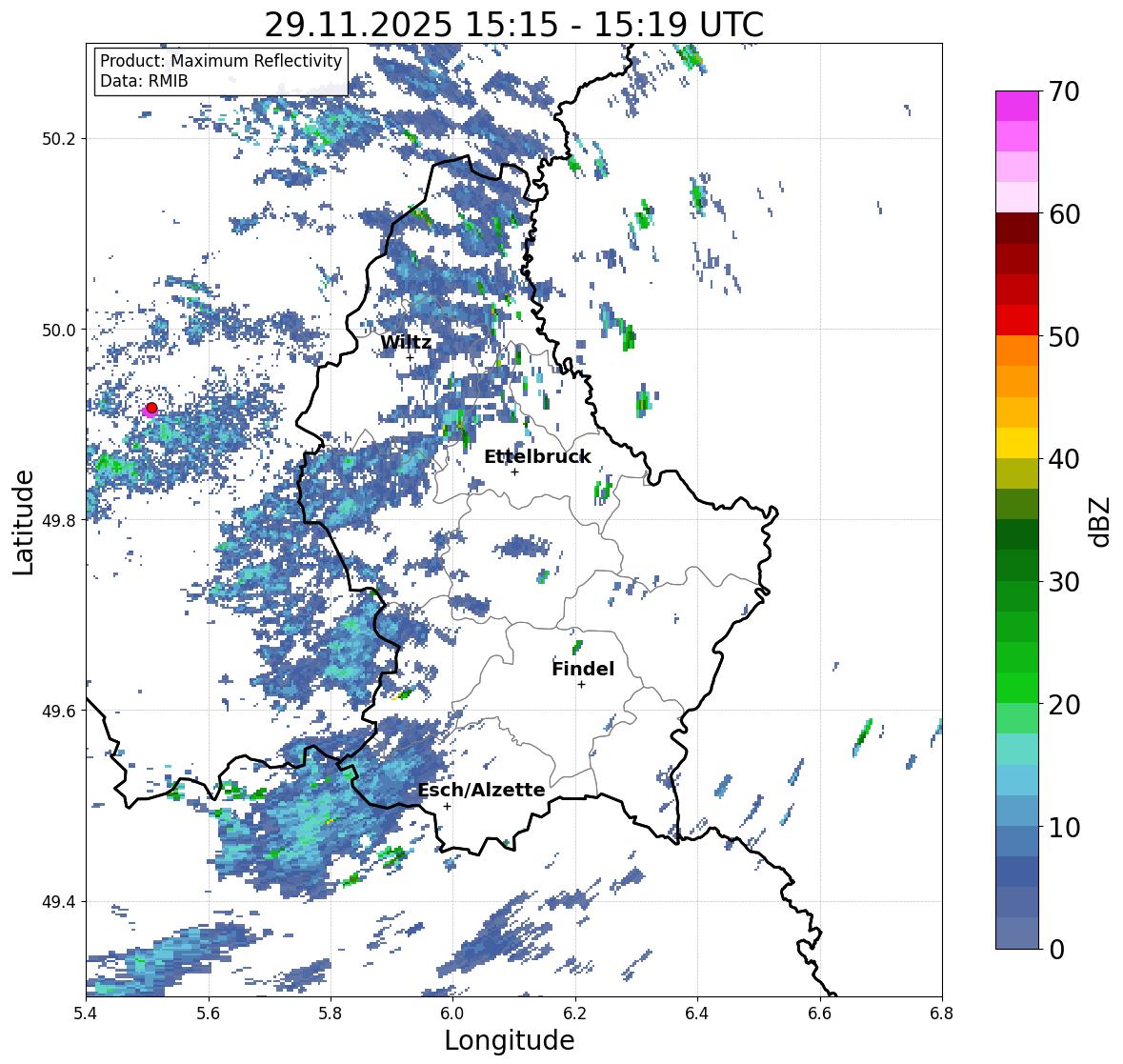Image resolution: width=1123 pixels, height=1064 pixels.
Task: Click the colorbar tick label 30
Action: pos(1064,582)
